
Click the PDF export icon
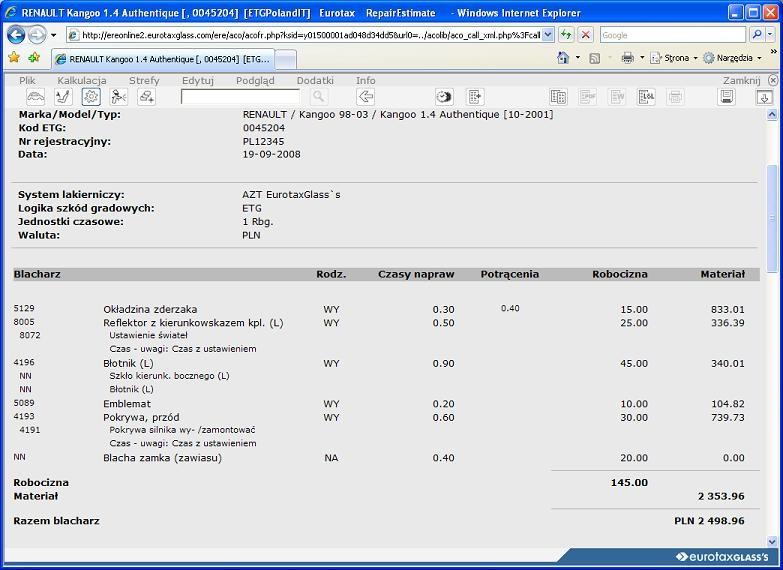(x=588, y=96)
